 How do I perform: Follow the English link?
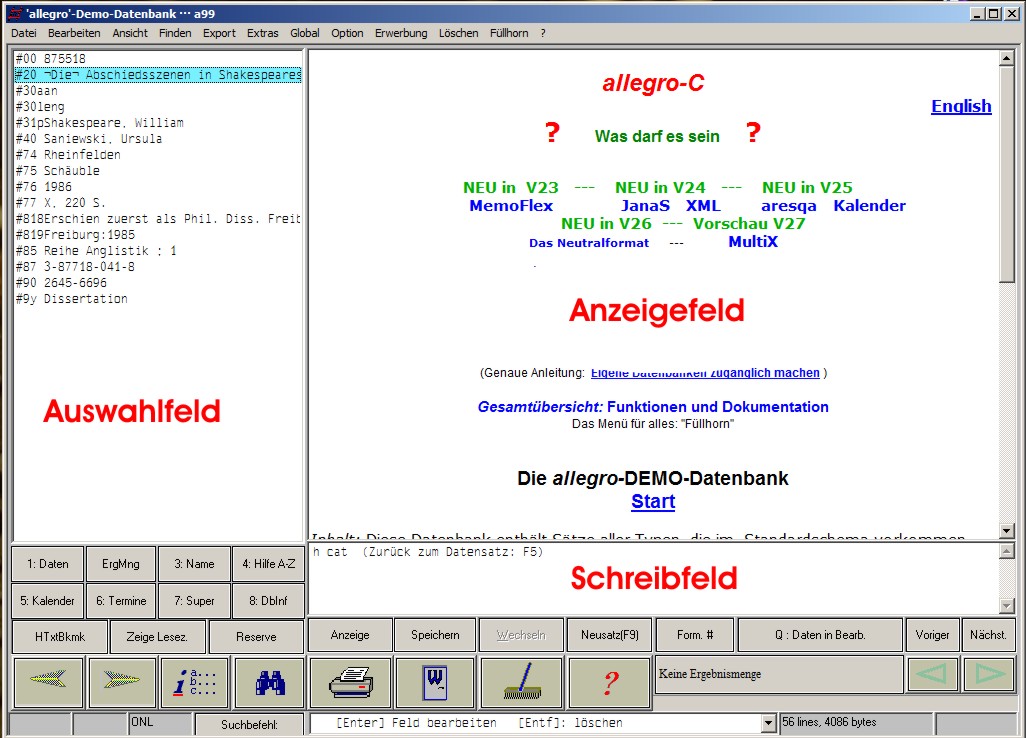pos(961,106)
